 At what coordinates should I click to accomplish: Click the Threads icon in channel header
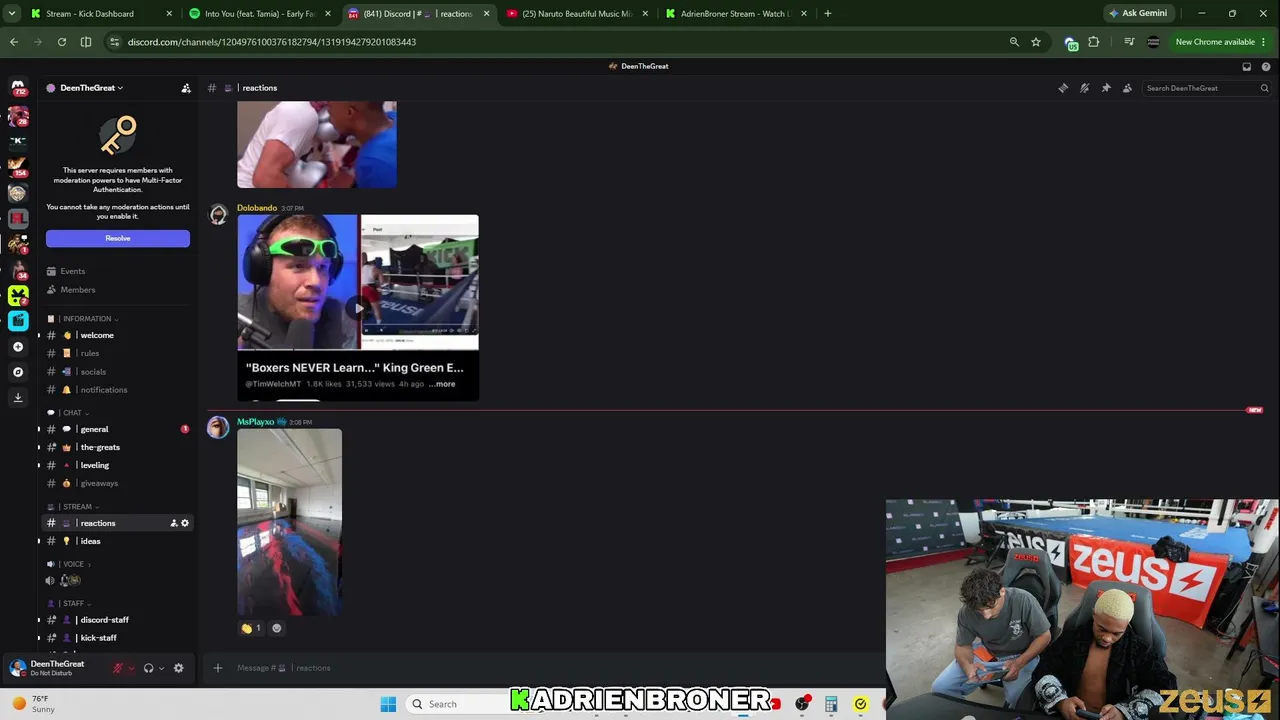[x=1063, y=88]
